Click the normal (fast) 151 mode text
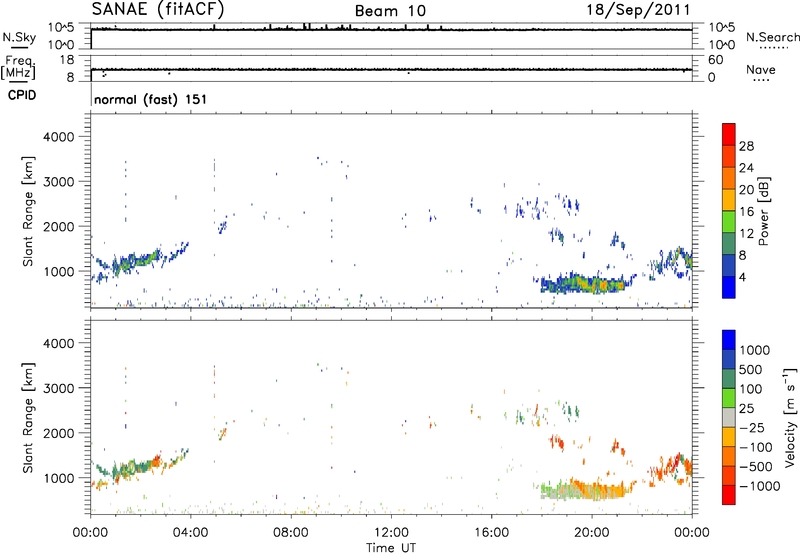This screenshot has height=554, width=800. pos(151,99)
